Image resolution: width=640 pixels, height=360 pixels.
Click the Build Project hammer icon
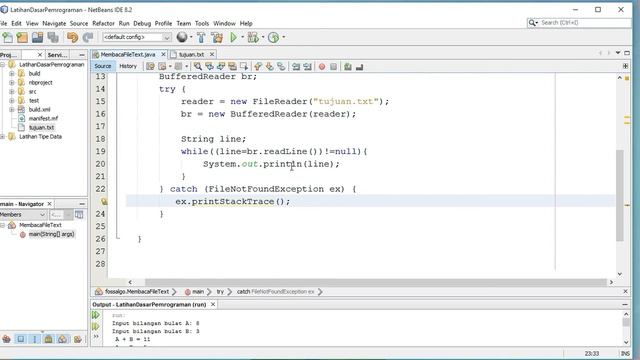(201, 38)
